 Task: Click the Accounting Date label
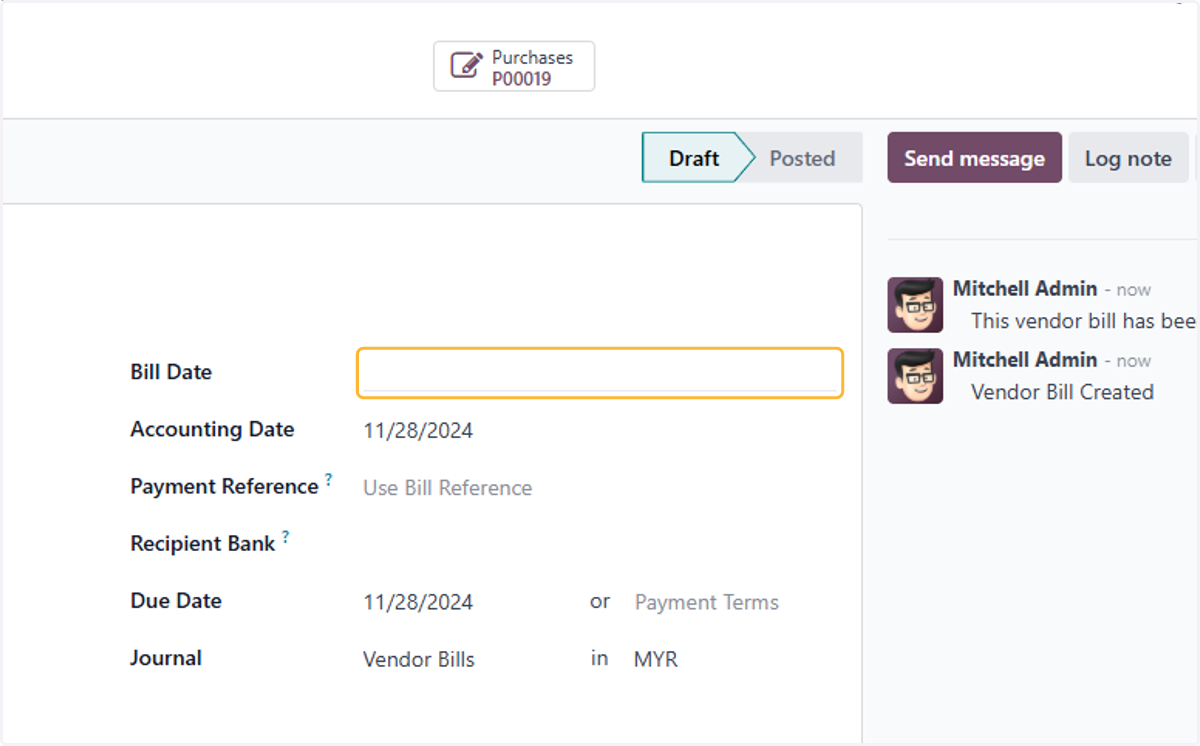click(x=212, y=429)
